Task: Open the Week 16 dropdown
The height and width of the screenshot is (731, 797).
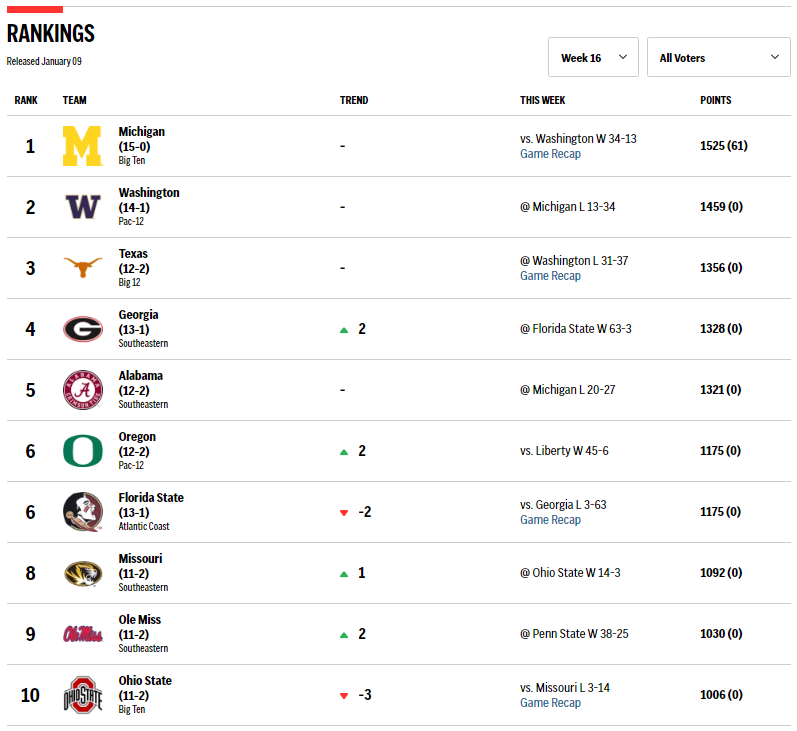Action: point(593,58)
